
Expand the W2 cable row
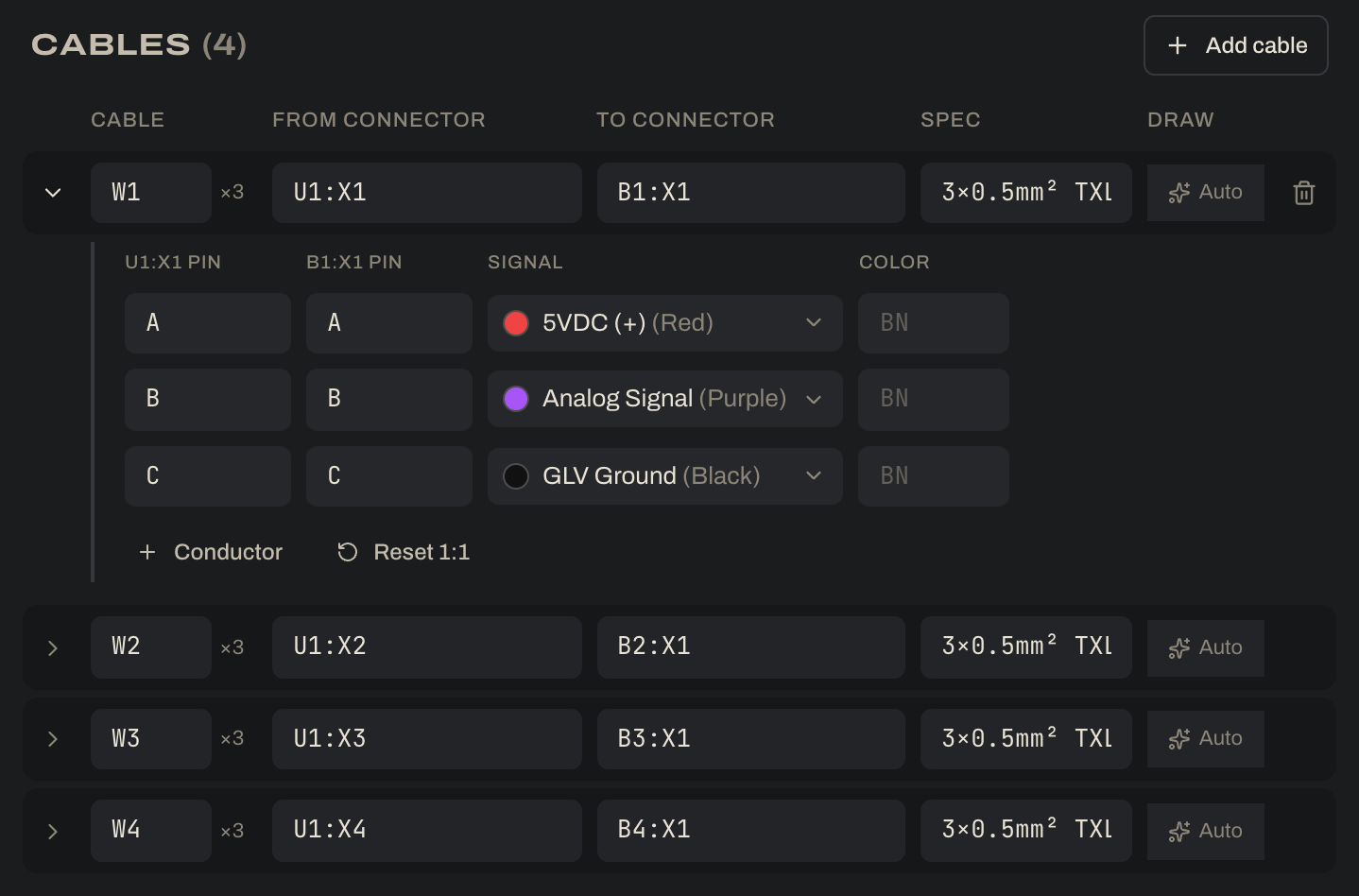point(53,648)
